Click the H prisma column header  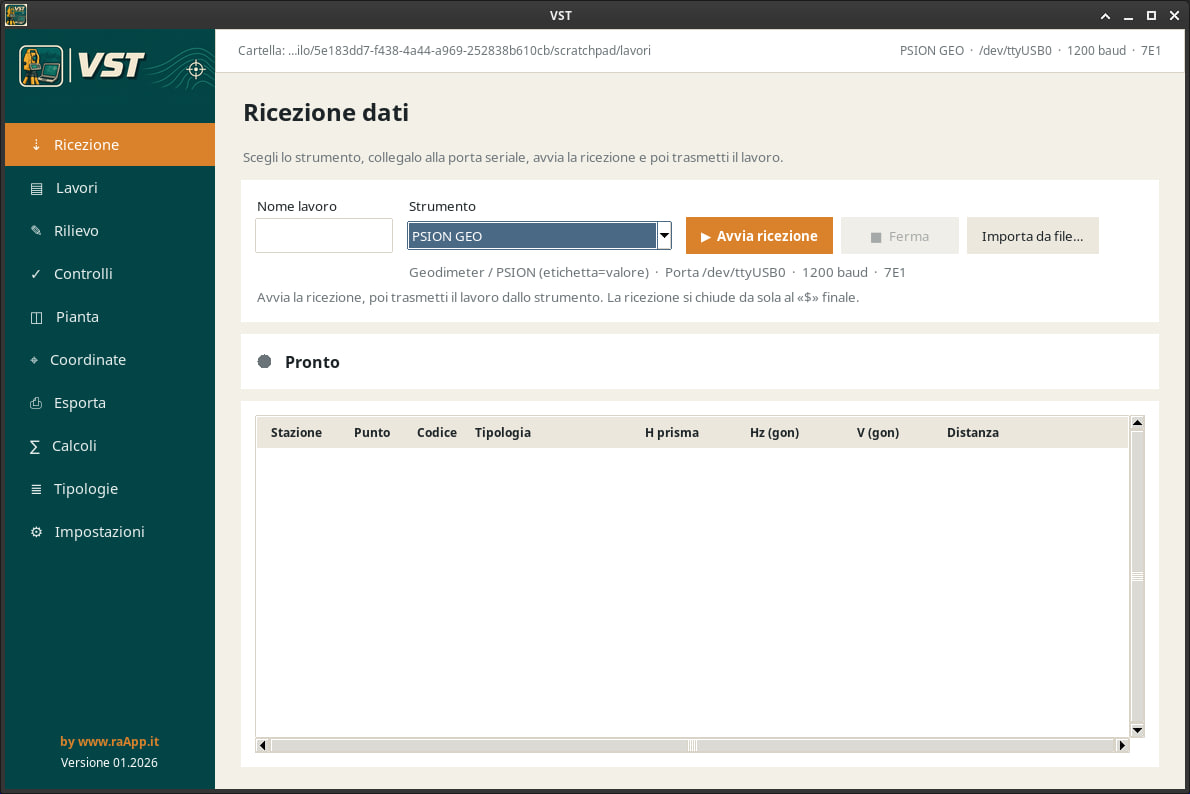[672, 433]
